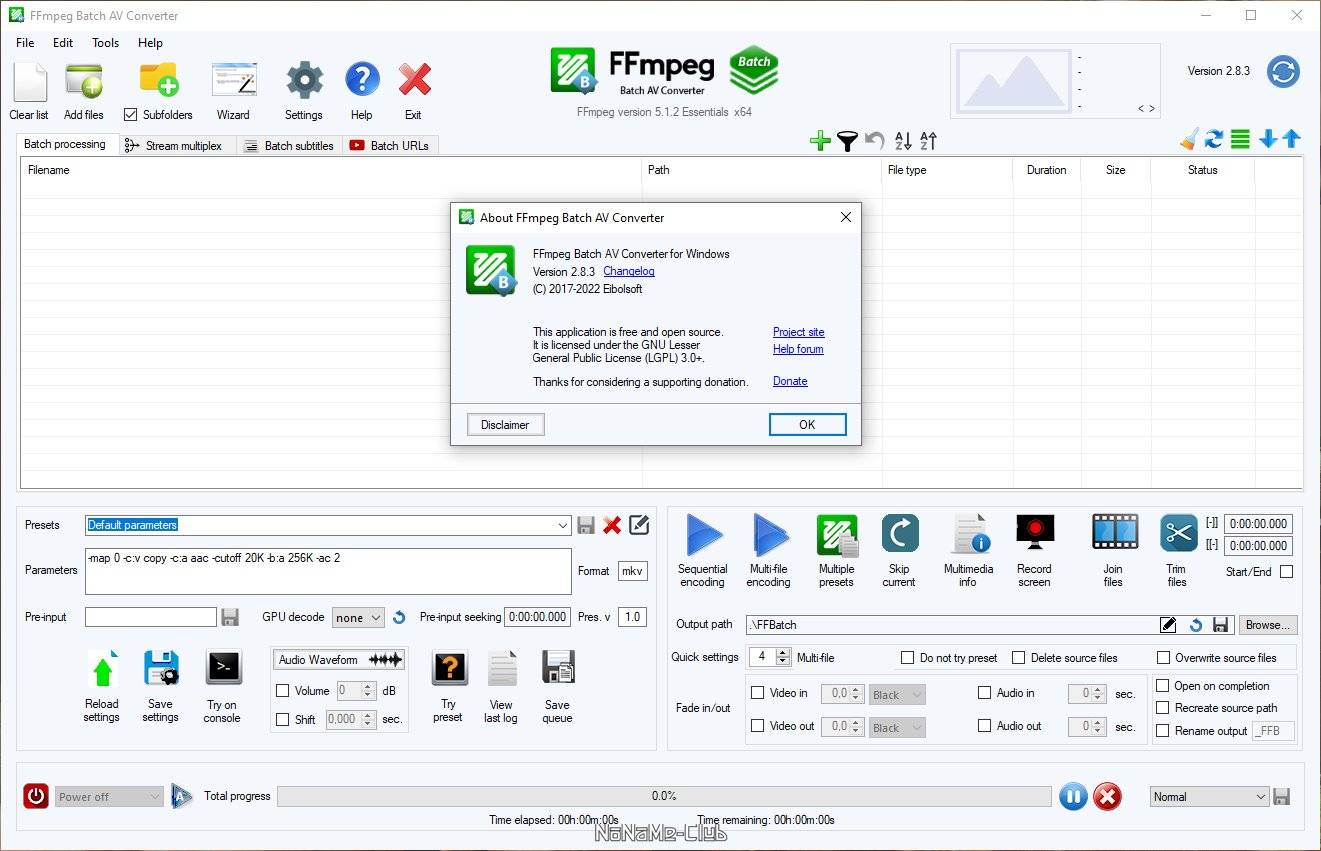Viewport: 1321px width, 851px height.
Task: Open the Changelog link
Action: click(x=629, y=271)
